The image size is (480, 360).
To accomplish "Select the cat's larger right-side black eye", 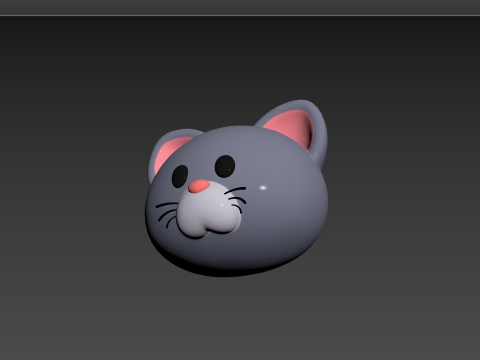I will click(x=225, y=166).
